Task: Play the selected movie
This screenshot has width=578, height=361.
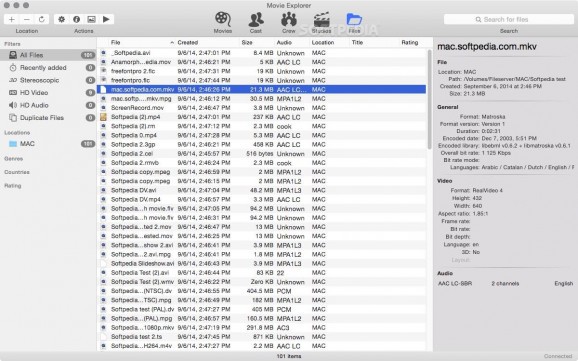Action: [106, 19]
